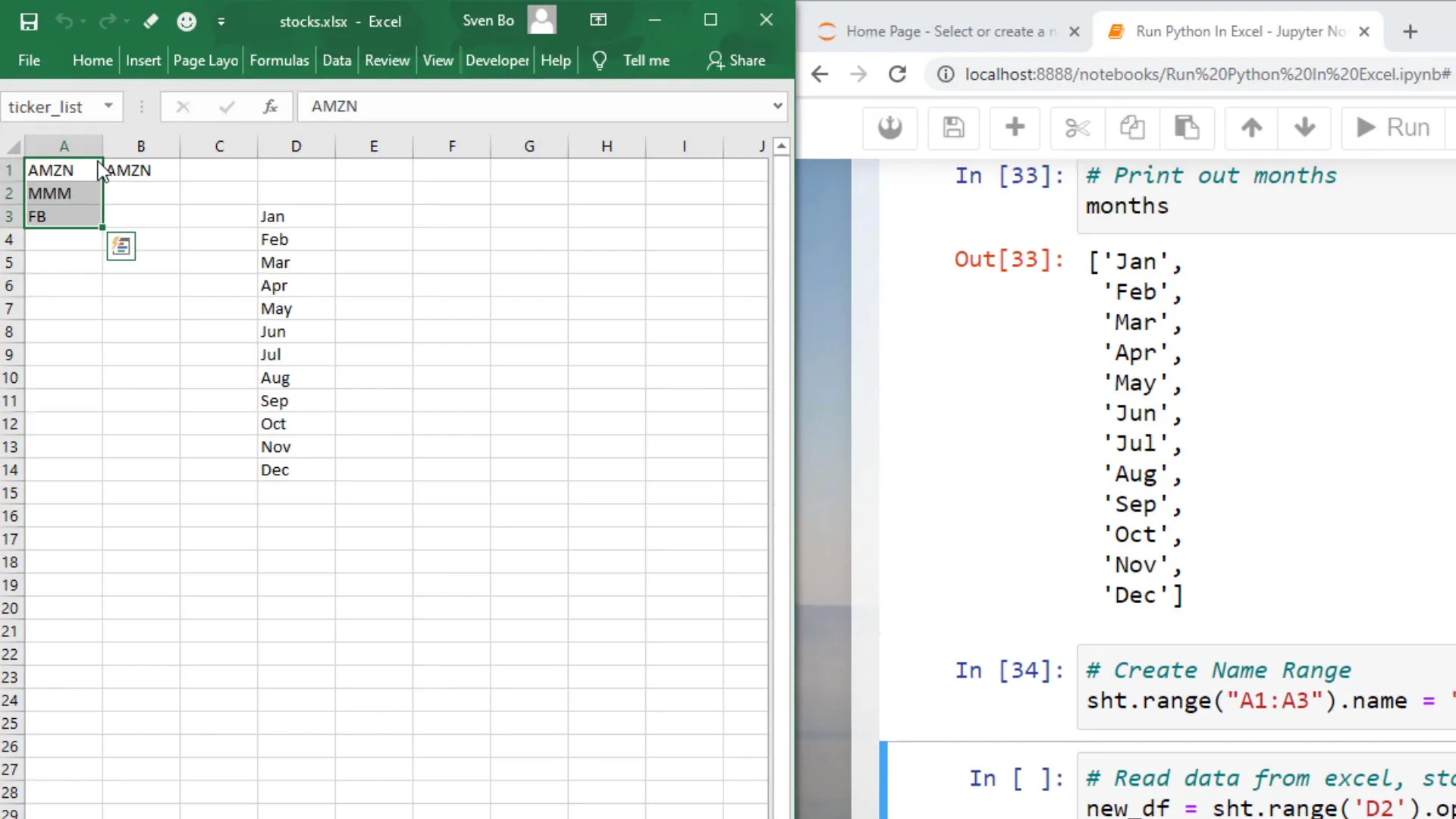Save the Jupyter notebook

click(954, 127)
